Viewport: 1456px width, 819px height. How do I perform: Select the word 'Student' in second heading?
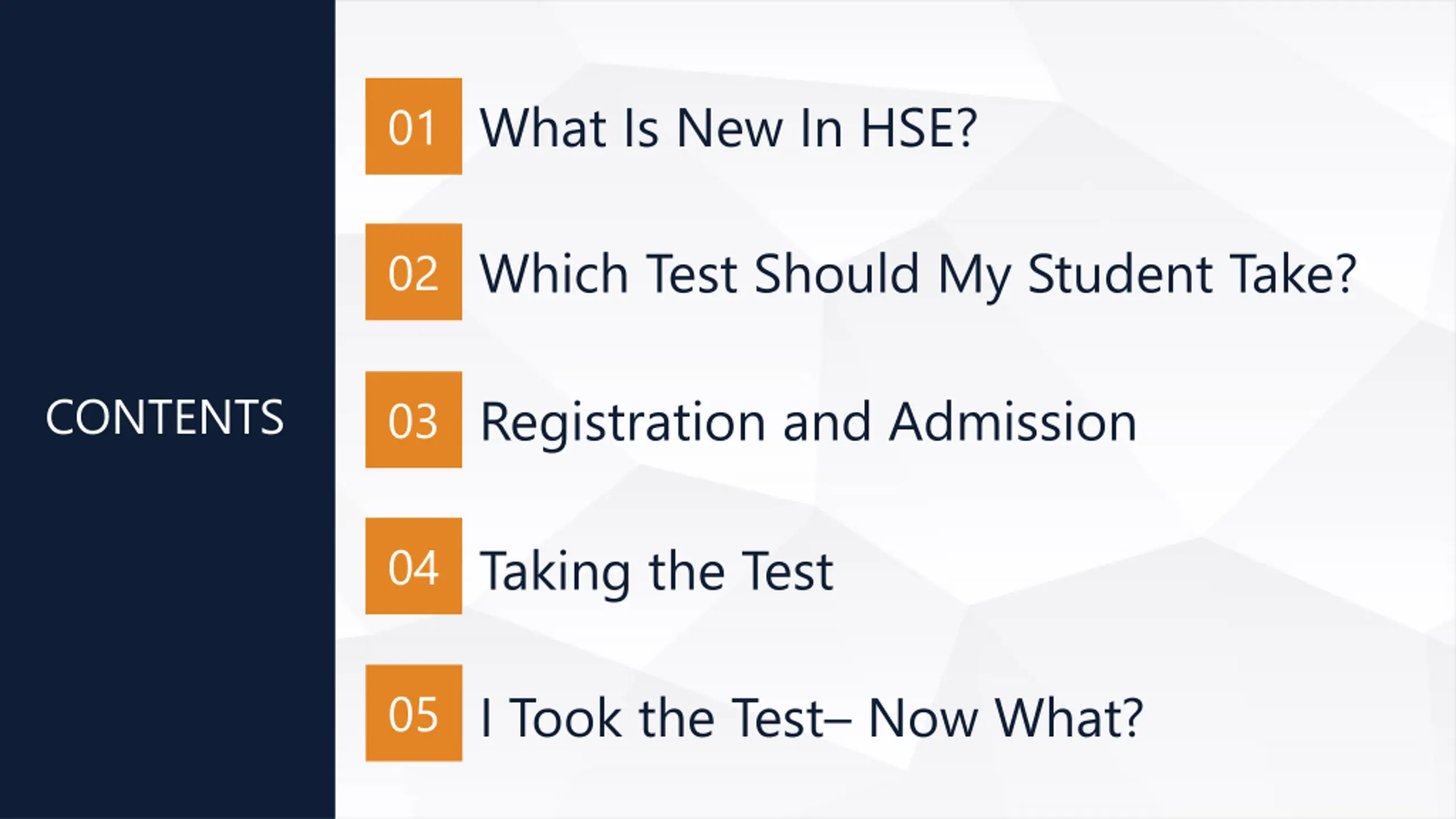(1119, 274)
